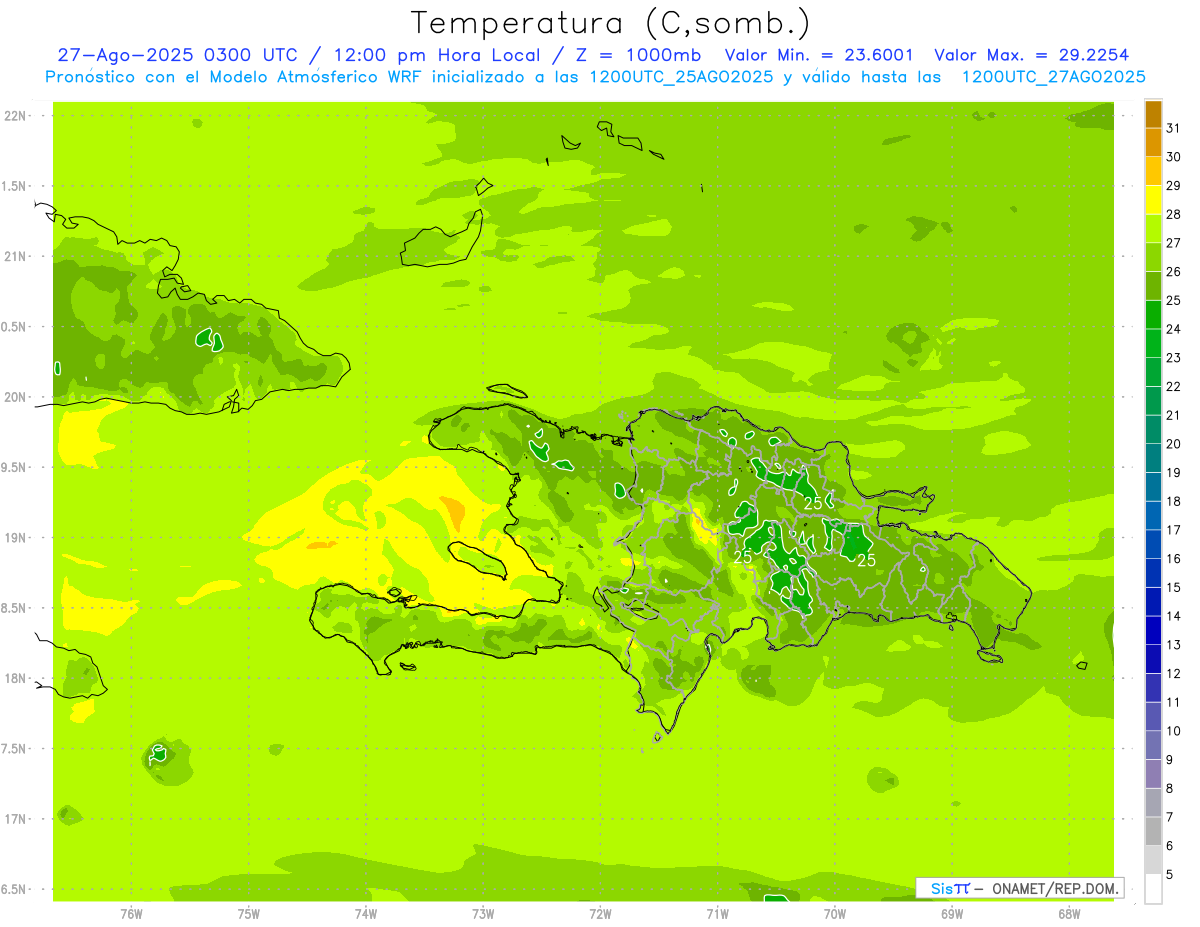This screenshot has height=927, width=1200.
Task: Click the colorbar scale label '15'
Action: [x=1173, y=588]
